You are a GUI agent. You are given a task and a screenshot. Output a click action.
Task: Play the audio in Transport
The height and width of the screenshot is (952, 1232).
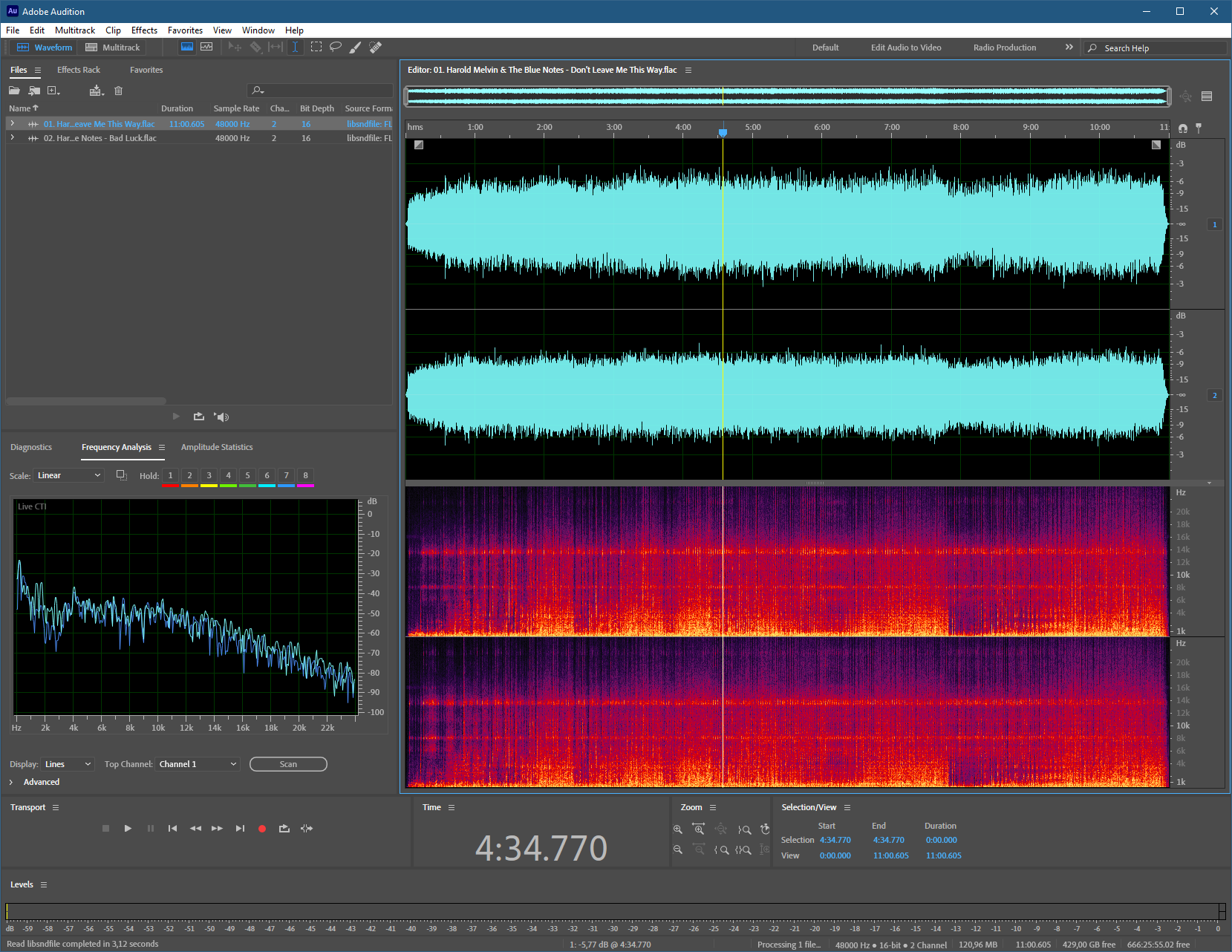coord(128,828)
